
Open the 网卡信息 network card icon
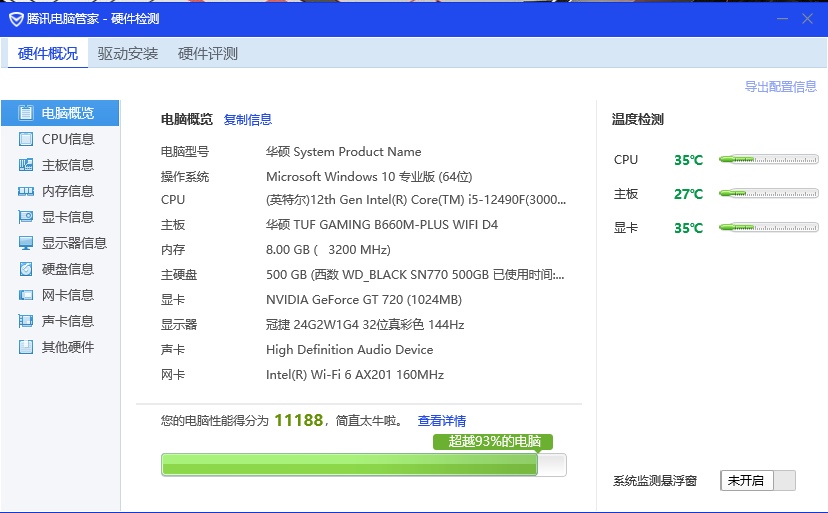[x=25, y=295]
